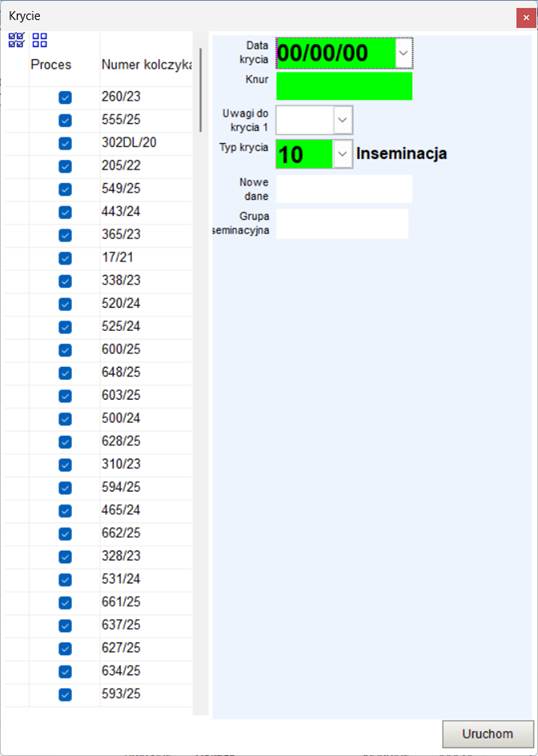Disable processing checkbox for 338/23

click(65, 281)
